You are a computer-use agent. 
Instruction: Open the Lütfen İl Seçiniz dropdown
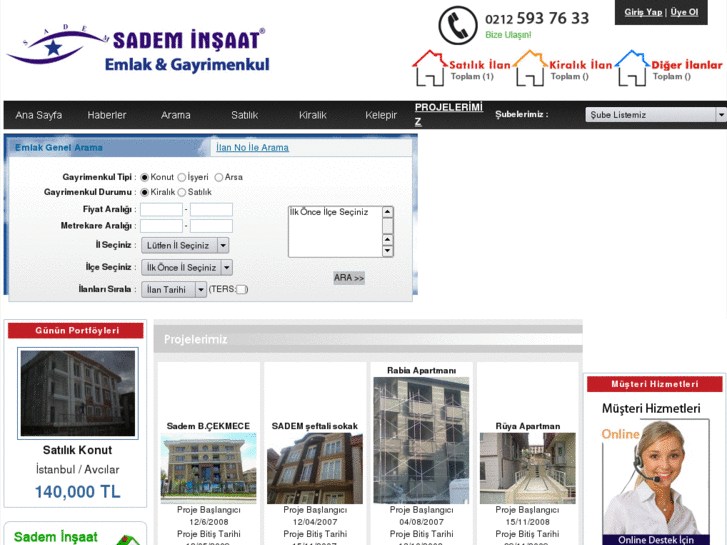pyautogui.click(x=185, y=245)
